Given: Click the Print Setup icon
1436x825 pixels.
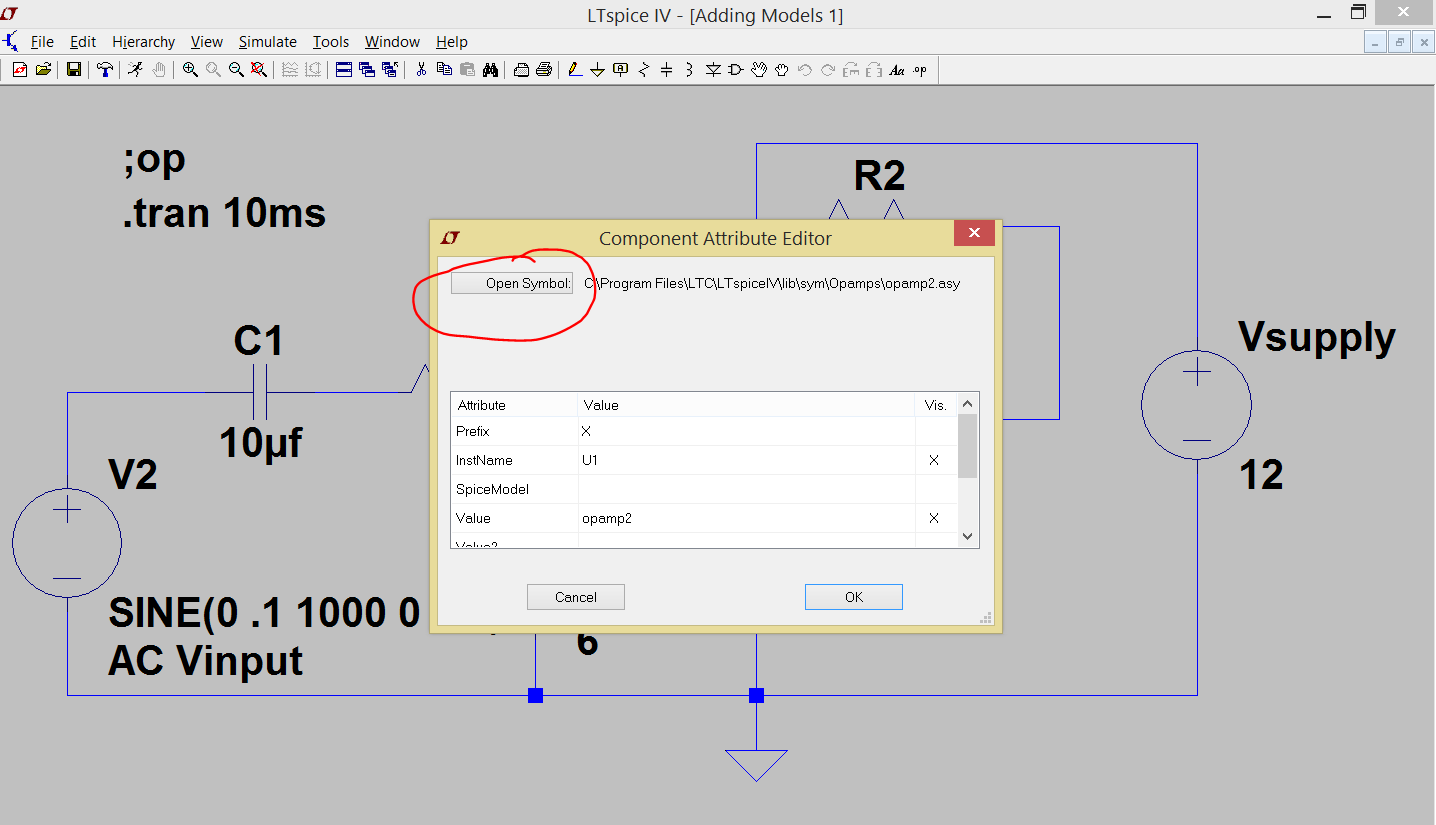Looking at the screenshot, I should (521, 70).
